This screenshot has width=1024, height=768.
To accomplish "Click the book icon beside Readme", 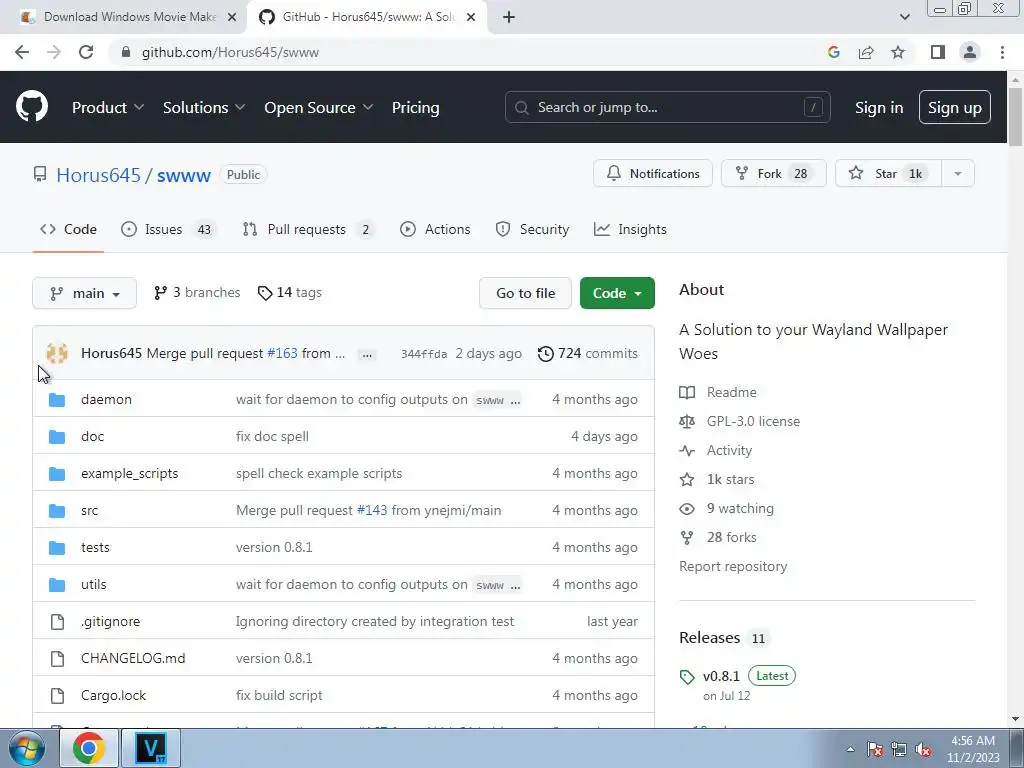I will (687, 392).
